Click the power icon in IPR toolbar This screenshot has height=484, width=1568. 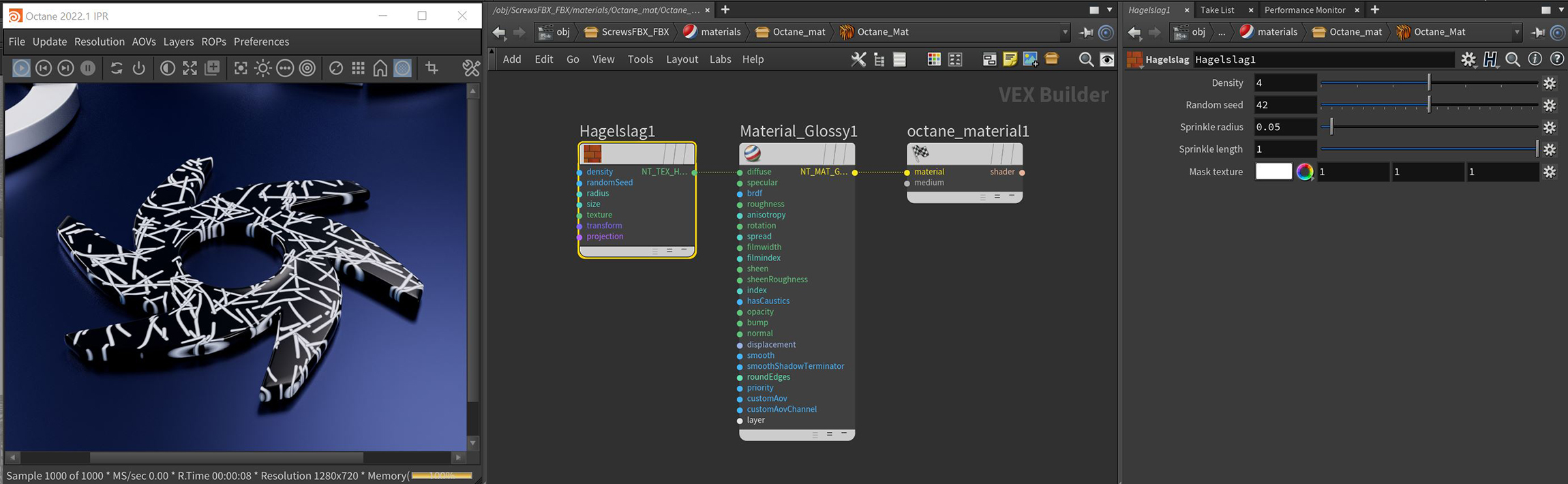(x=139, y=68)
